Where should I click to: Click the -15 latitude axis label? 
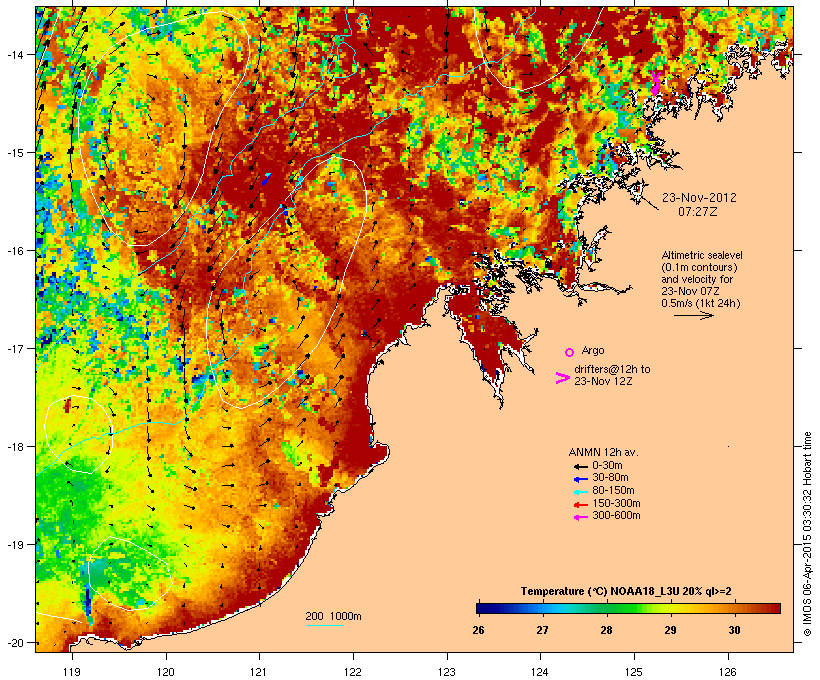point(14,153)
